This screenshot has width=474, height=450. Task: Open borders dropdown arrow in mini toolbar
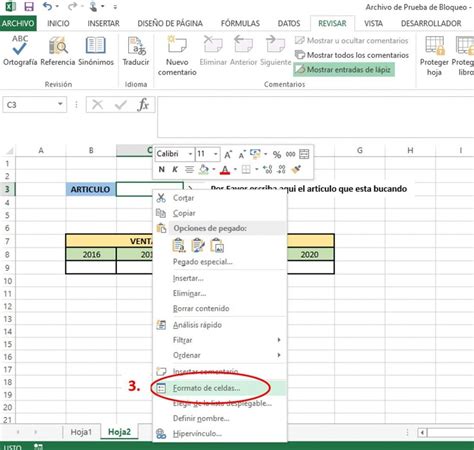256,169
